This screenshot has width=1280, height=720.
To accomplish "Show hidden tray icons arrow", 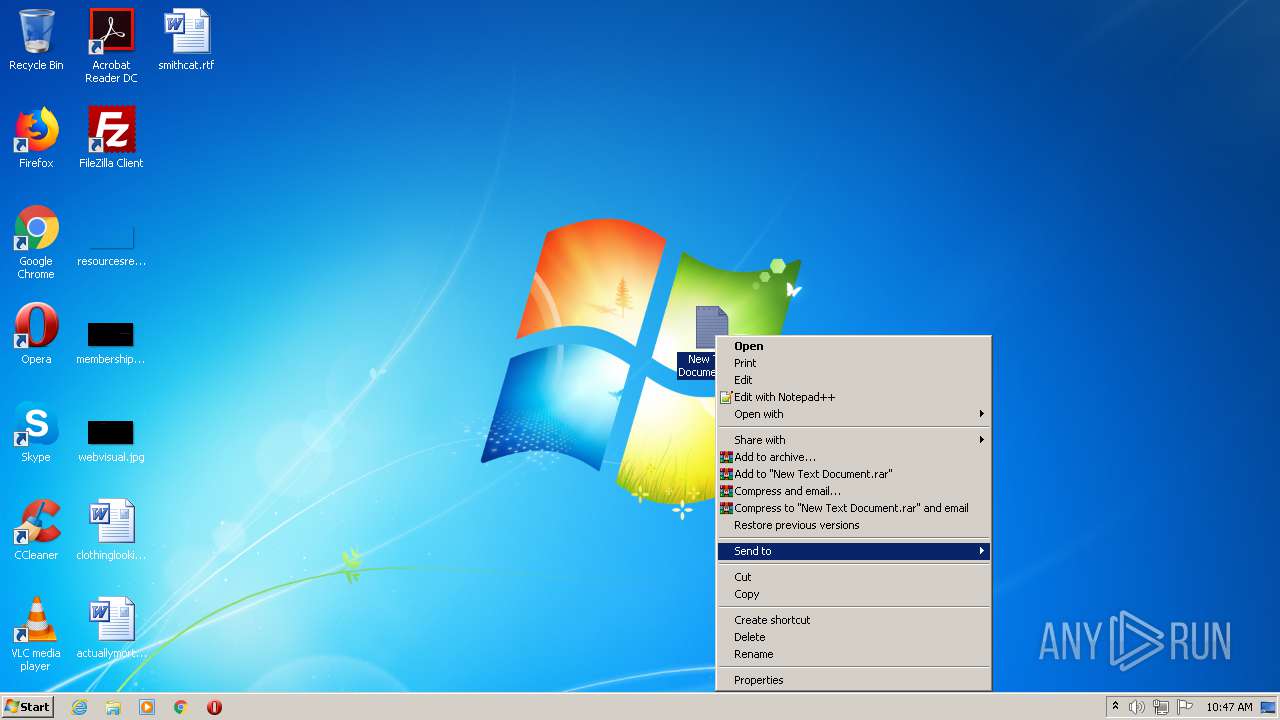I will tap(1115, 707).
